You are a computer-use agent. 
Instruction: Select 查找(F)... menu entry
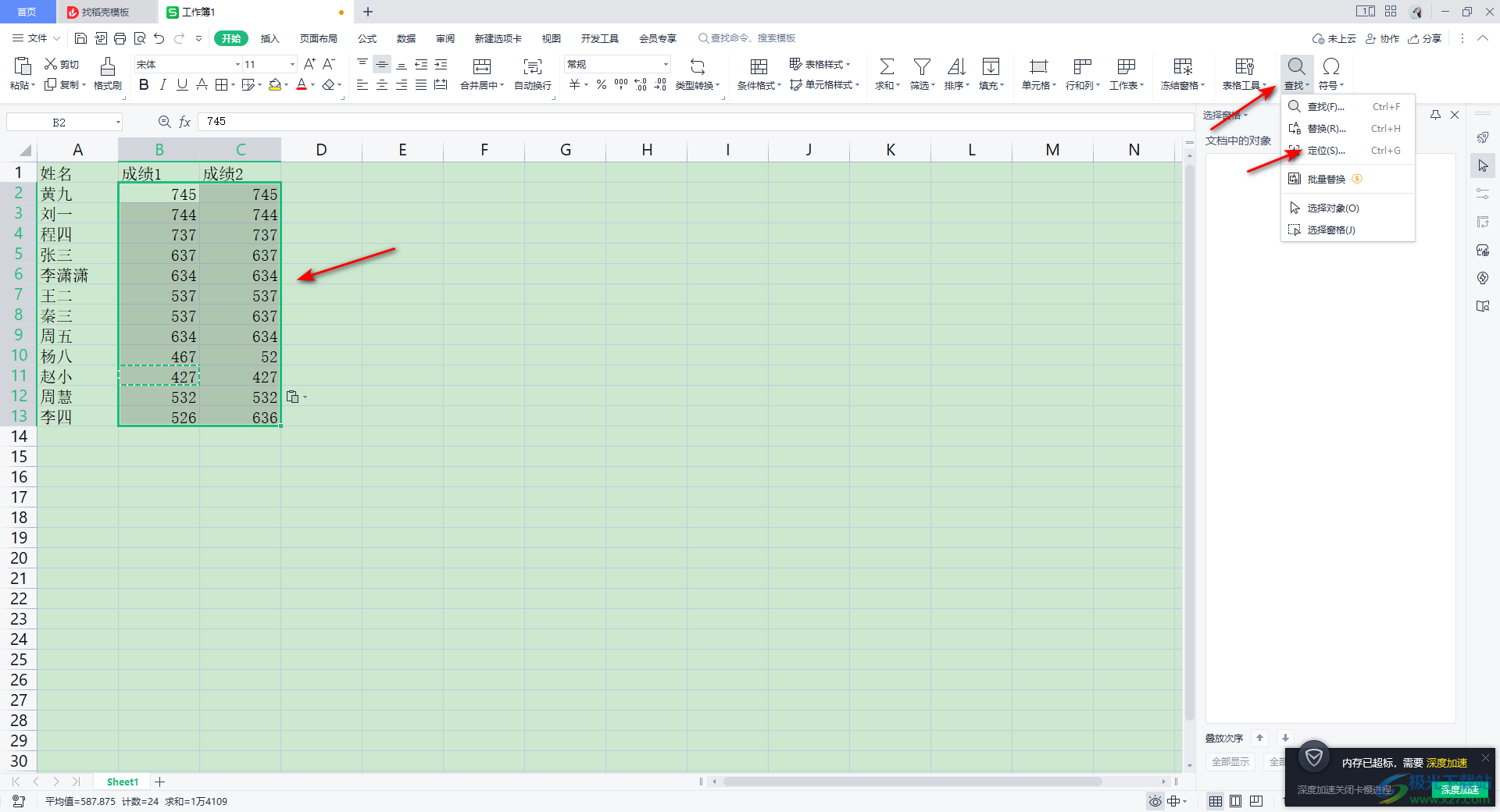tap(1348, 107)
